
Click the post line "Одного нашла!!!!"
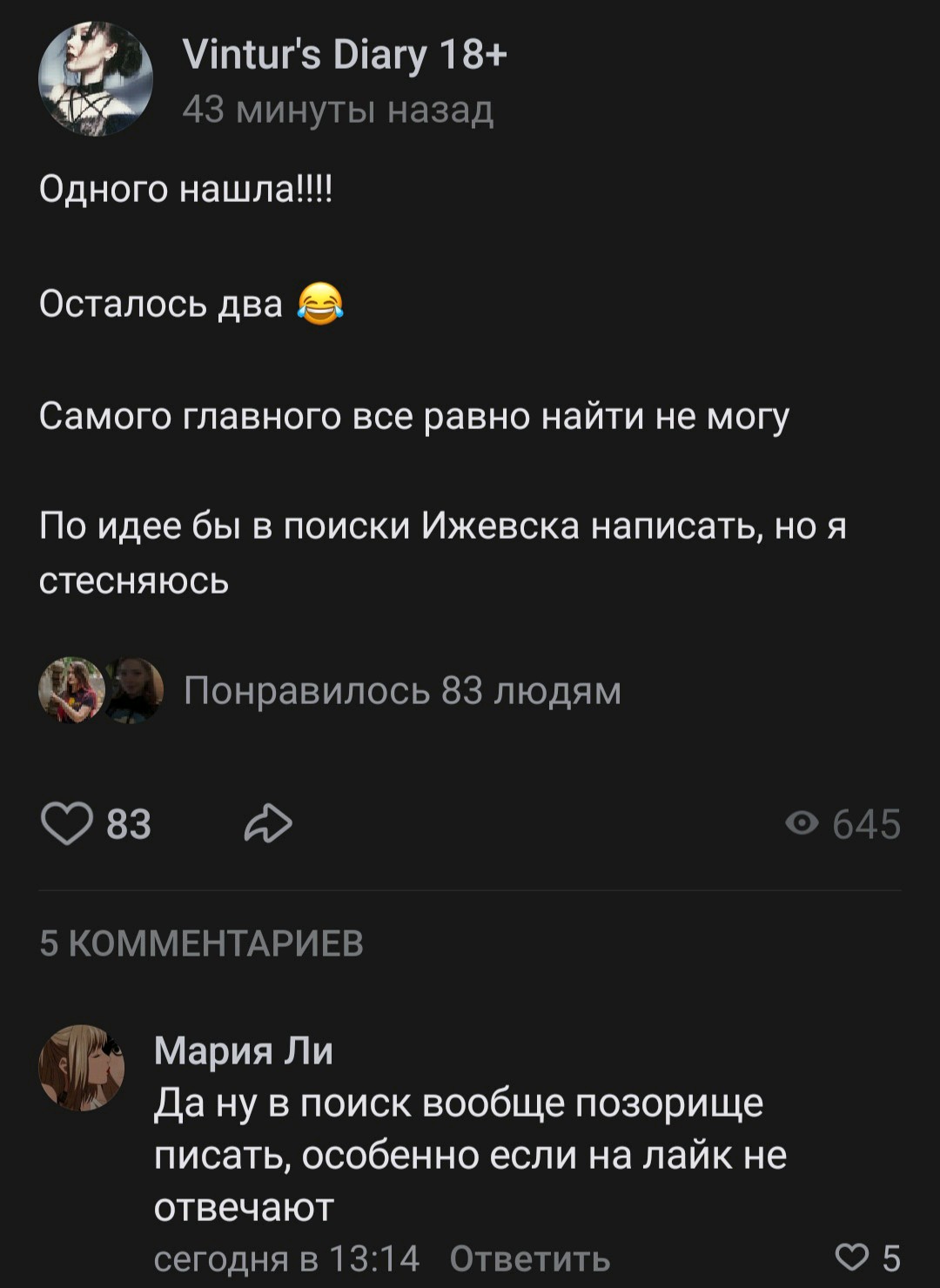tap(185, 189)
